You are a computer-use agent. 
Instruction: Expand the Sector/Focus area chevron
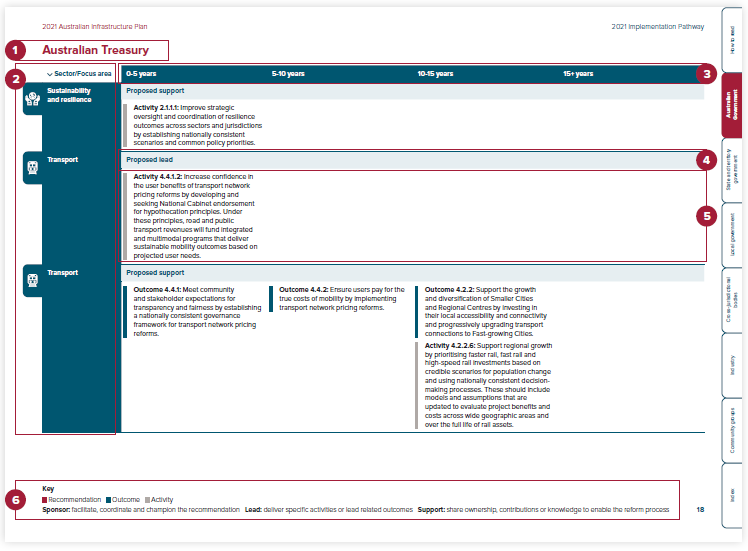click(49, 74)
